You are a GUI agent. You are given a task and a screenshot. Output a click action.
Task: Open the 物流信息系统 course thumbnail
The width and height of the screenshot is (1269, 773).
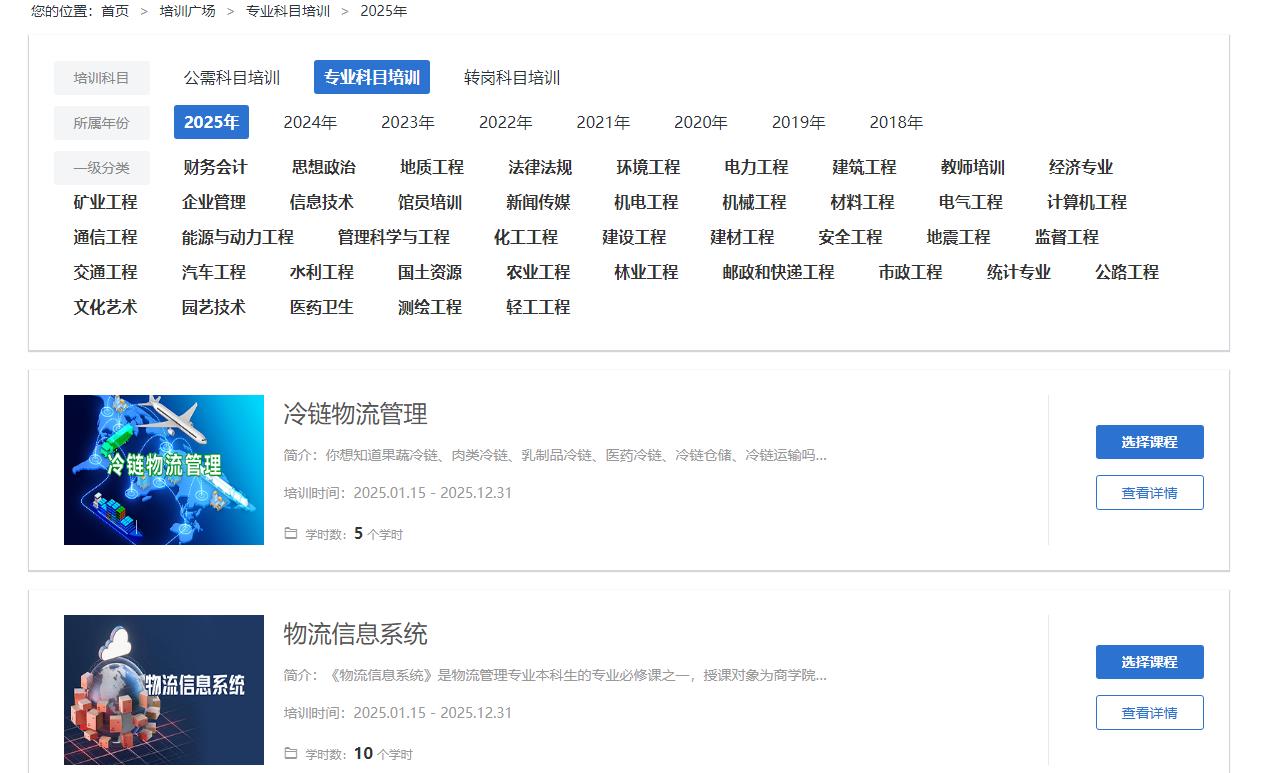point(164,690)
